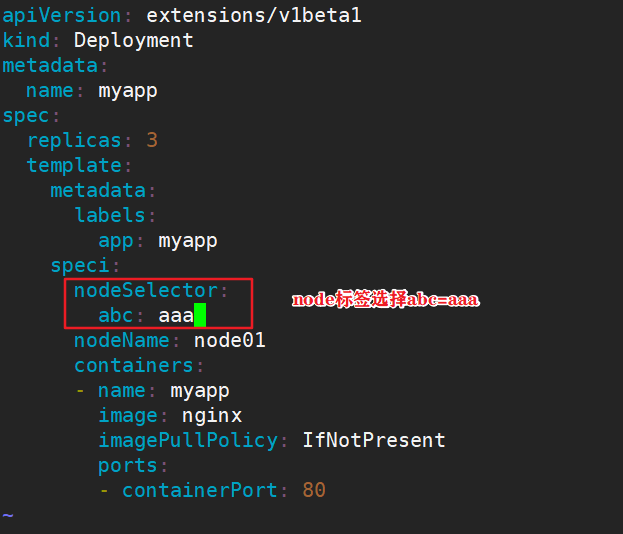Click the containerPort value 80

pyautogui.click(x=314, y=490)
